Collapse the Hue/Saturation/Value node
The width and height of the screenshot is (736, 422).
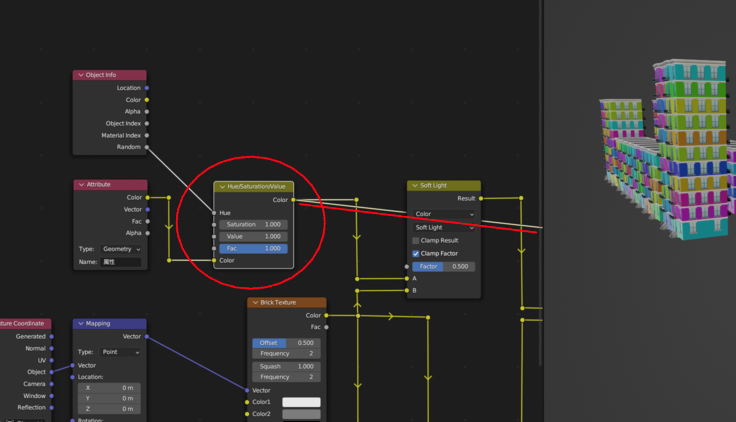(222, 187)
